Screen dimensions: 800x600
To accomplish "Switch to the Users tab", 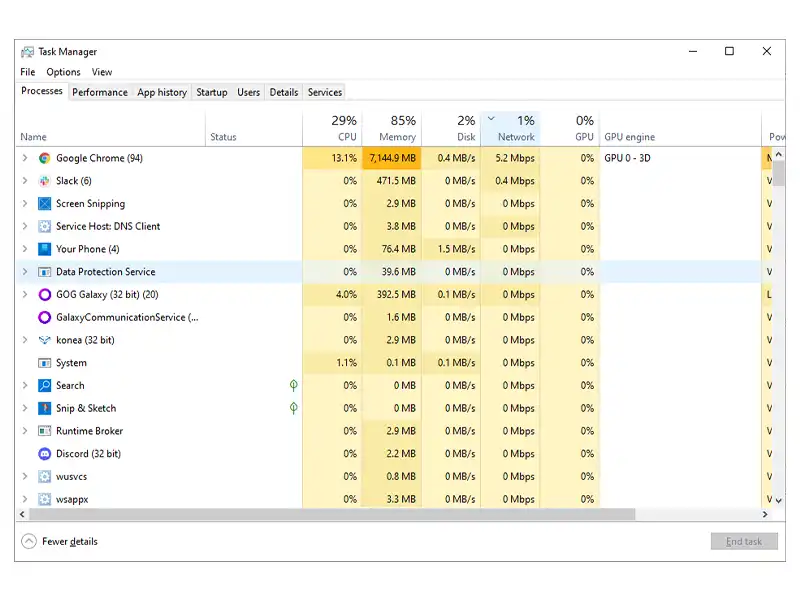I will [248, 92].
